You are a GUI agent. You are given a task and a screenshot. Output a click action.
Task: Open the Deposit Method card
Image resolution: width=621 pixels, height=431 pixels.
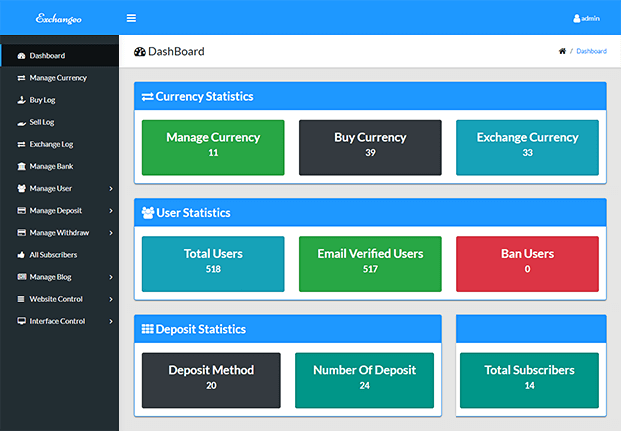click(211, 380)
